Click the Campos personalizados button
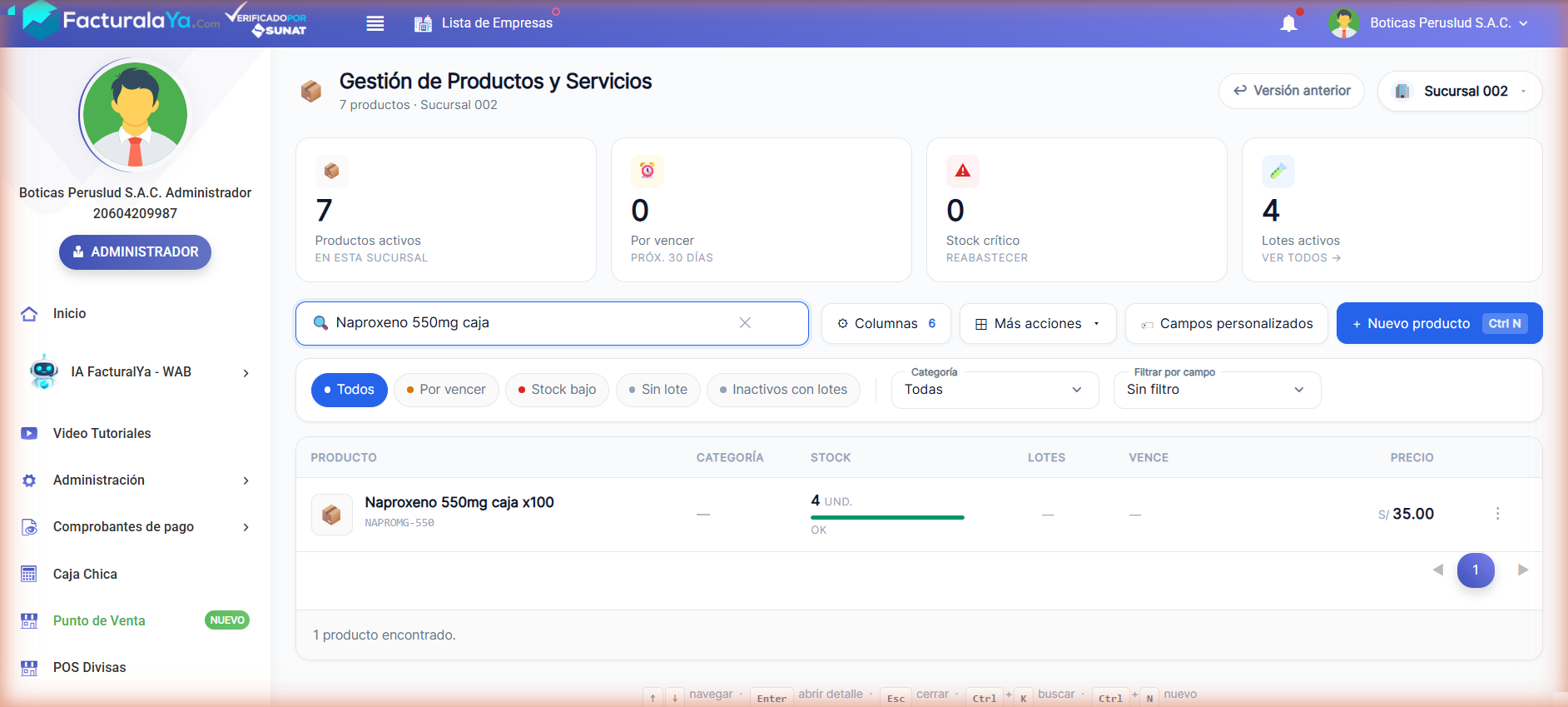Screen dimensions: 1568x707 [x=1226, y=323]
